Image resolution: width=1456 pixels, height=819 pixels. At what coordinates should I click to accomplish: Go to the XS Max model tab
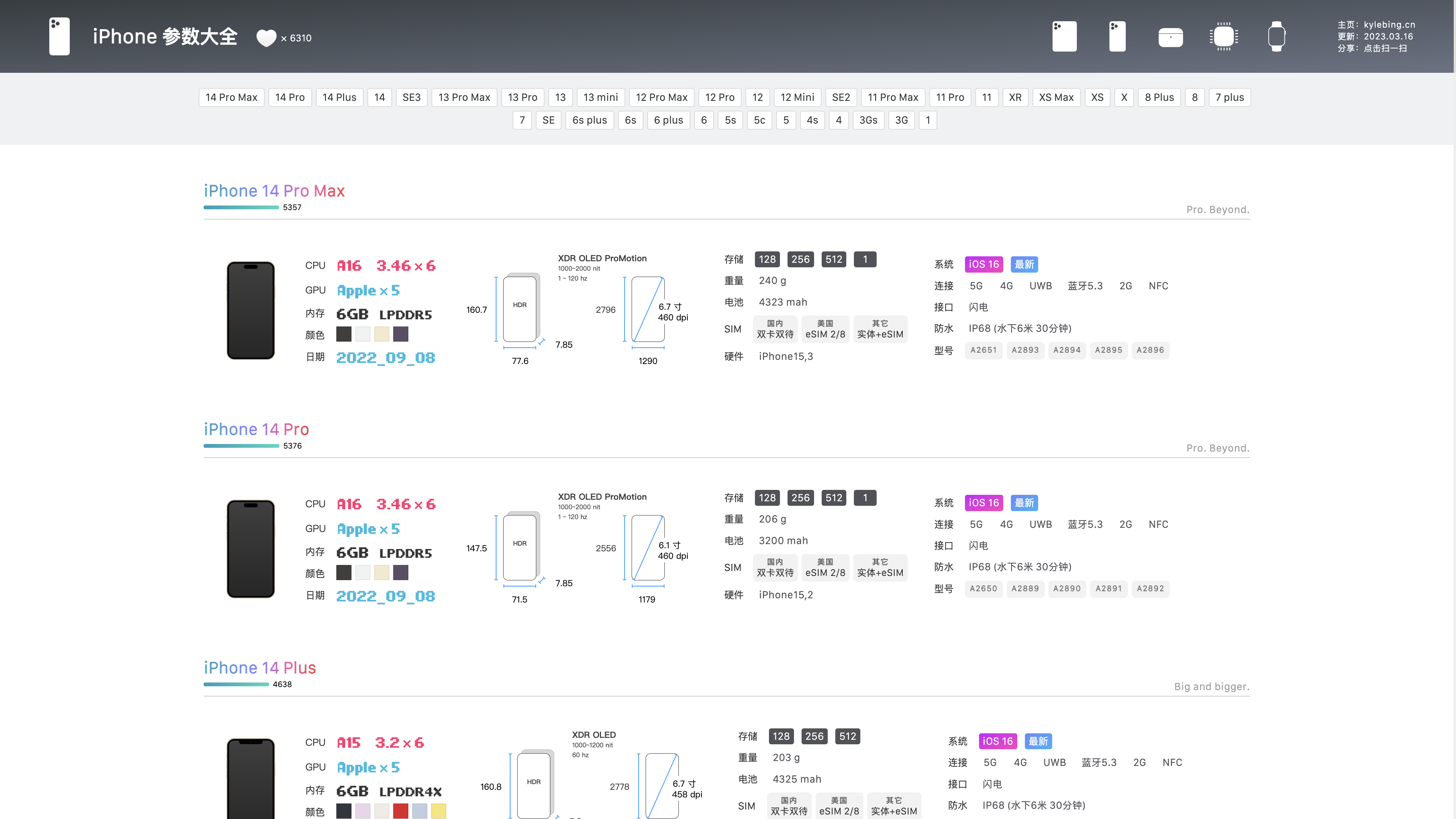click(x=1056, y=97)
